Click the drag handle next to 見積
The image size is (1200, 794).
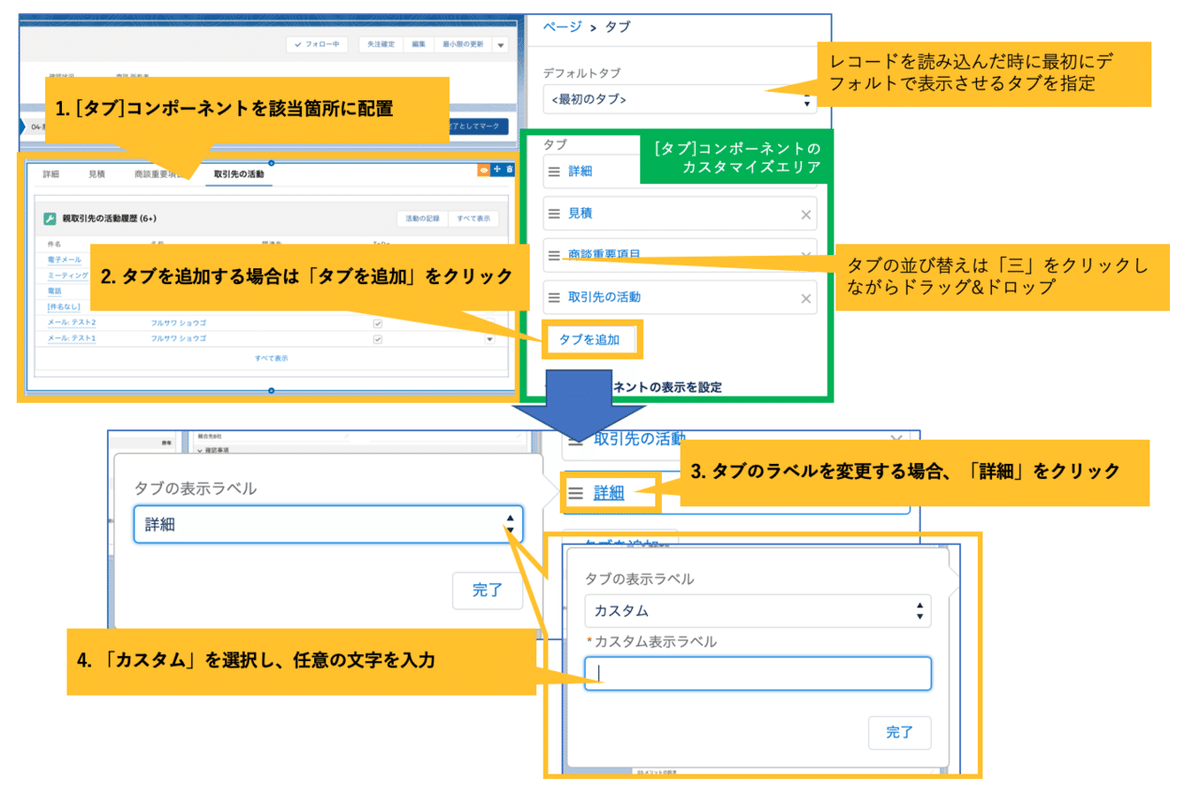[554, 214]
